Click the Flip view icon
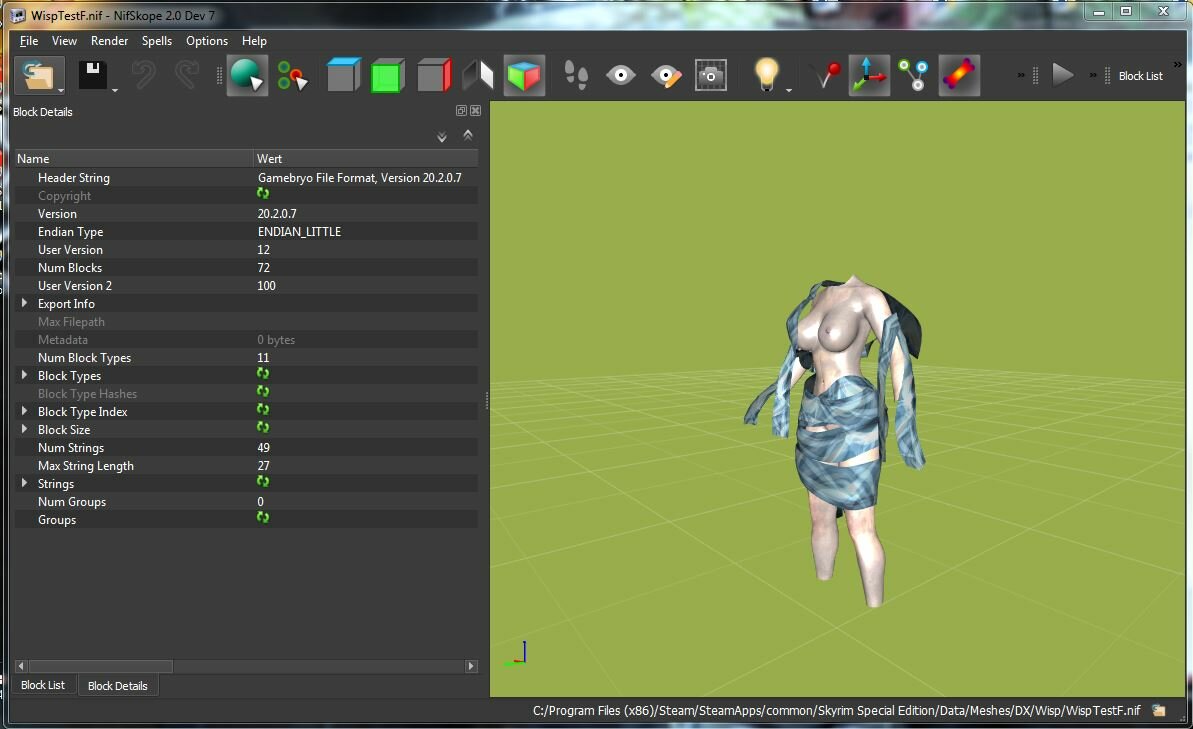The height and width of the screenshot is (729, 1193). pos(478,75)
